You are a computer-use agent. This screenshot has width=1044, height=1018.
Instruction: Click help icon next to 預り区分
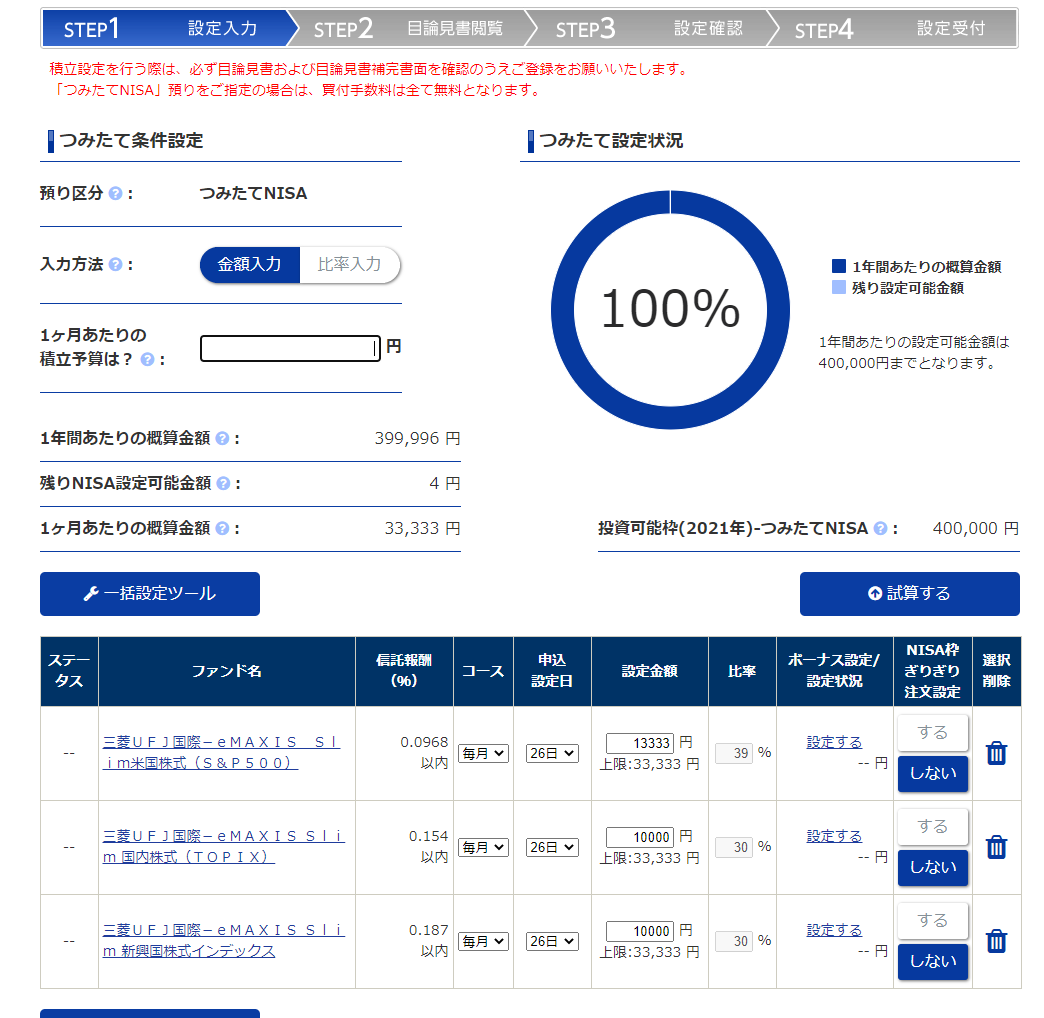click(x=115, y=194)
